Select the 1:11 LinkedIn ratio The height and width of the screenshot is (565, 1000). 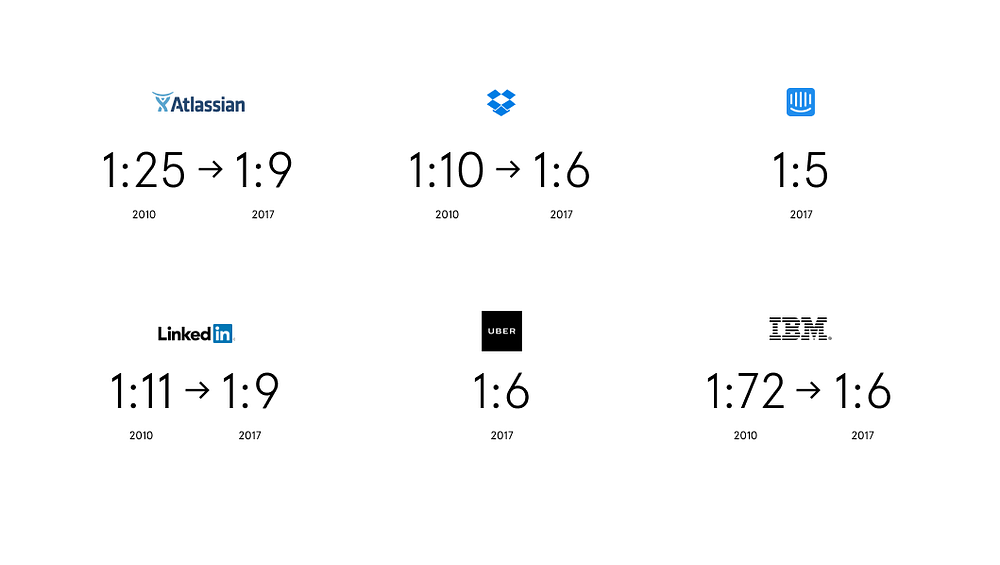(142, 391)
